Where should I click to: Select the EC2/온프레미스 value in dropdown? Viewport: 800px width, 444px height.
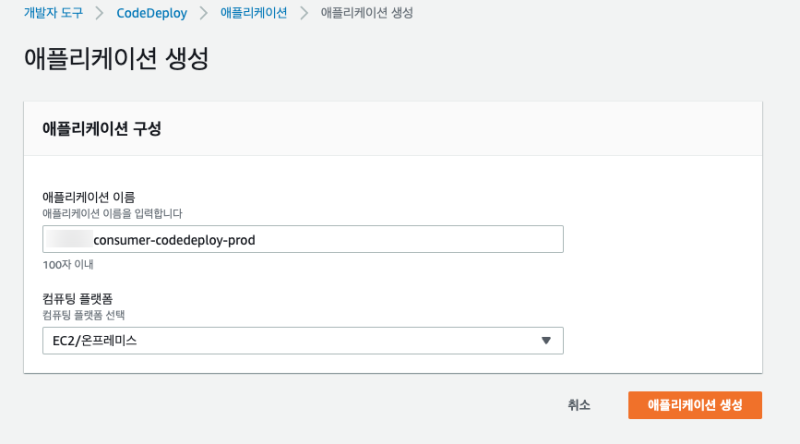pos(94,341)
